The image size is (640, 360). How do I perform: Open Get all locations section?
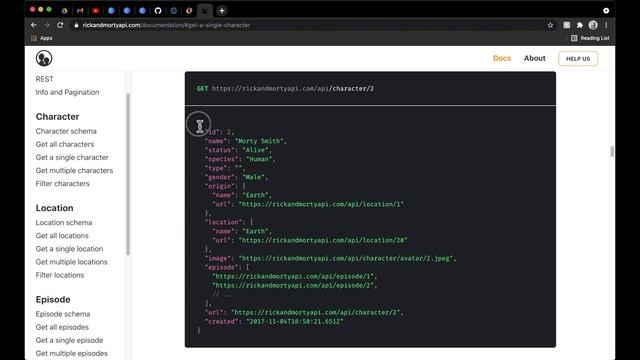click(62, 236)
